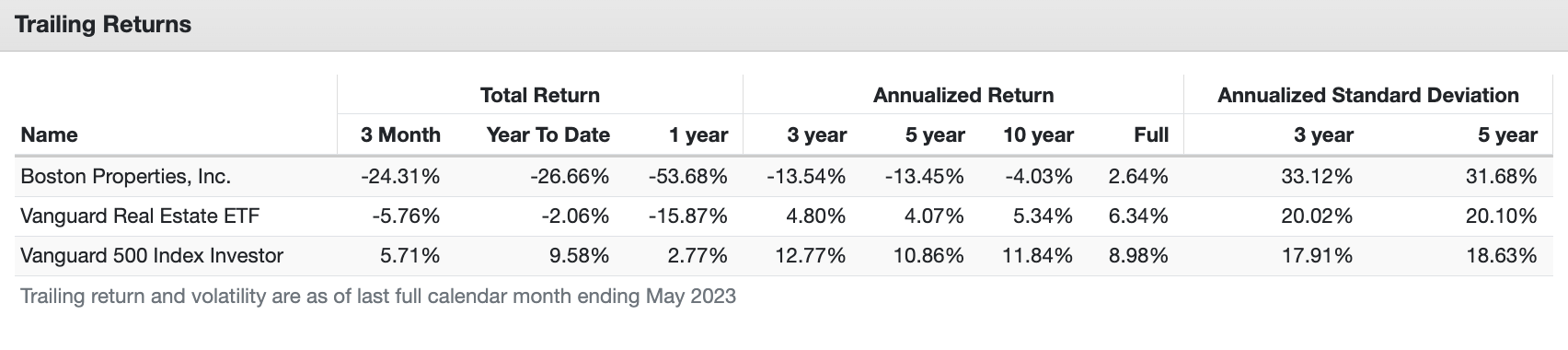Click the Year To Date column header
Viewport: 1568px width, 350px height.
[x=548, y=134]
